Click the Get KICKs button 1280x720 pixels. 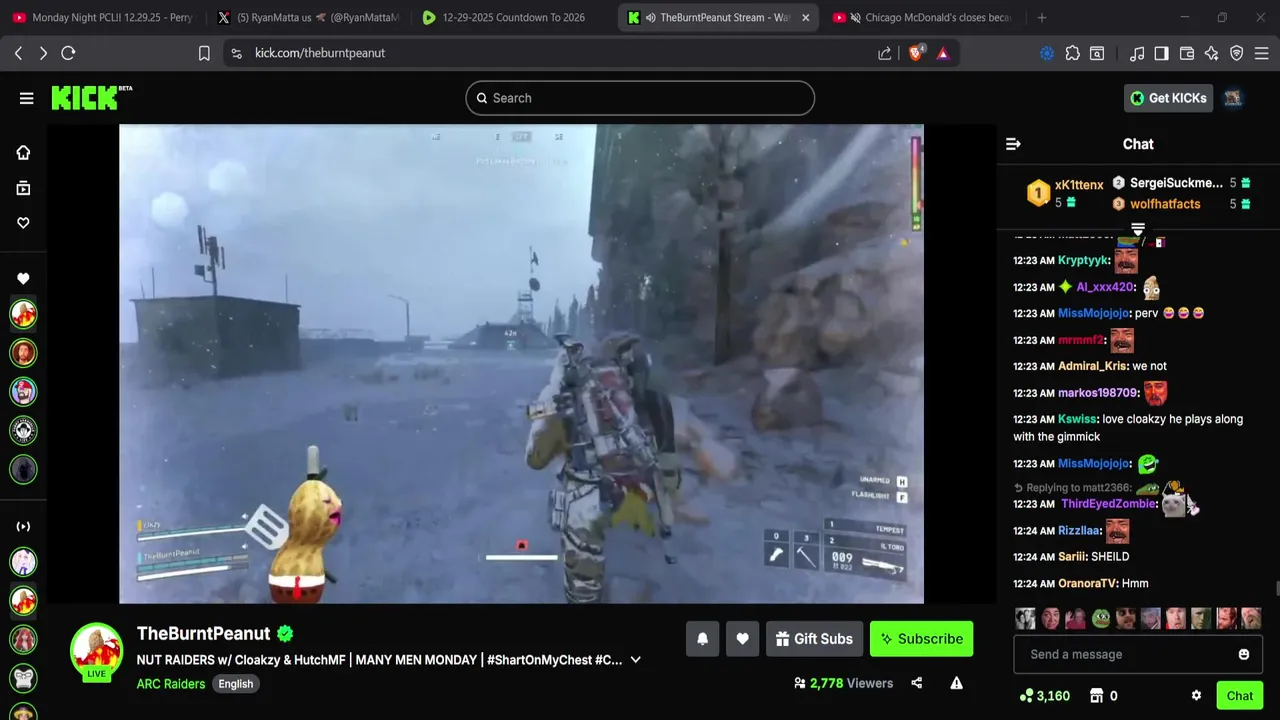pos(1168,98)
